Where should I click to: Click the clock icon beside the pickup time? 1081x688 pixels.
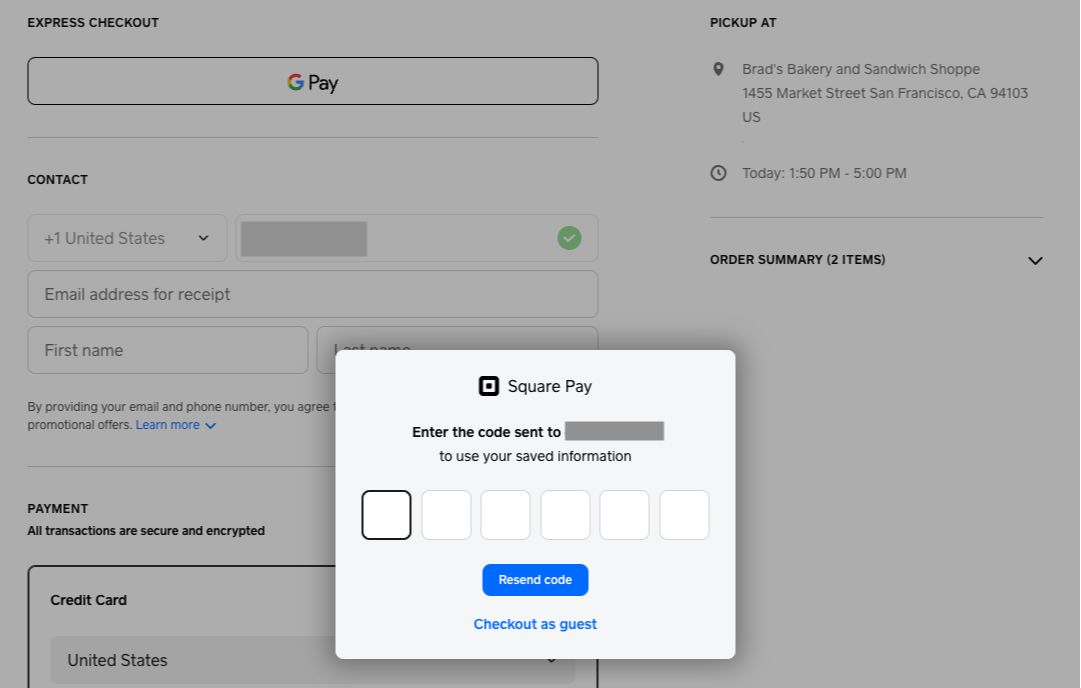tap(718, 173)
